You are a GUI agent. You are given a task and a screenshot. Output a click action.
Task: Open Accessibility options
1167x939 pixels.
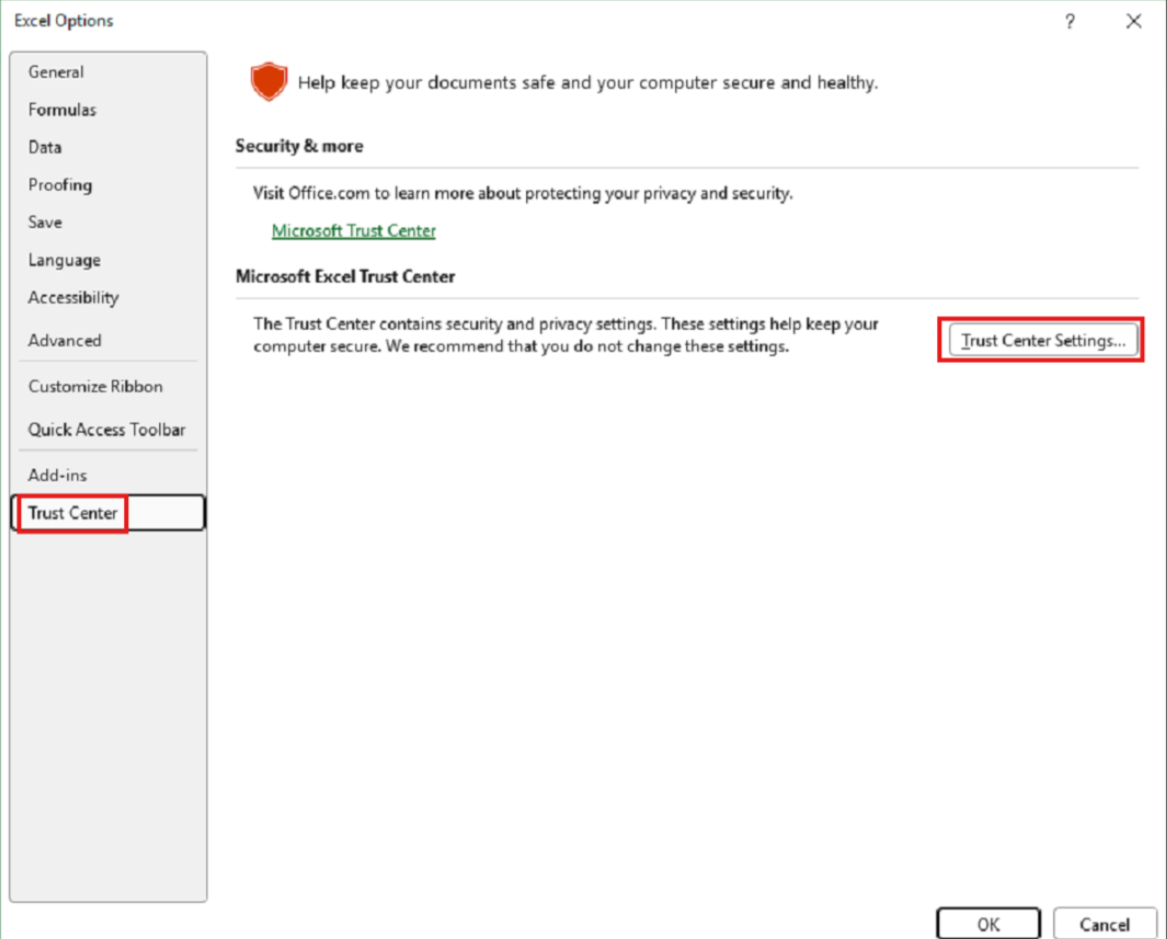pos(108,297)
